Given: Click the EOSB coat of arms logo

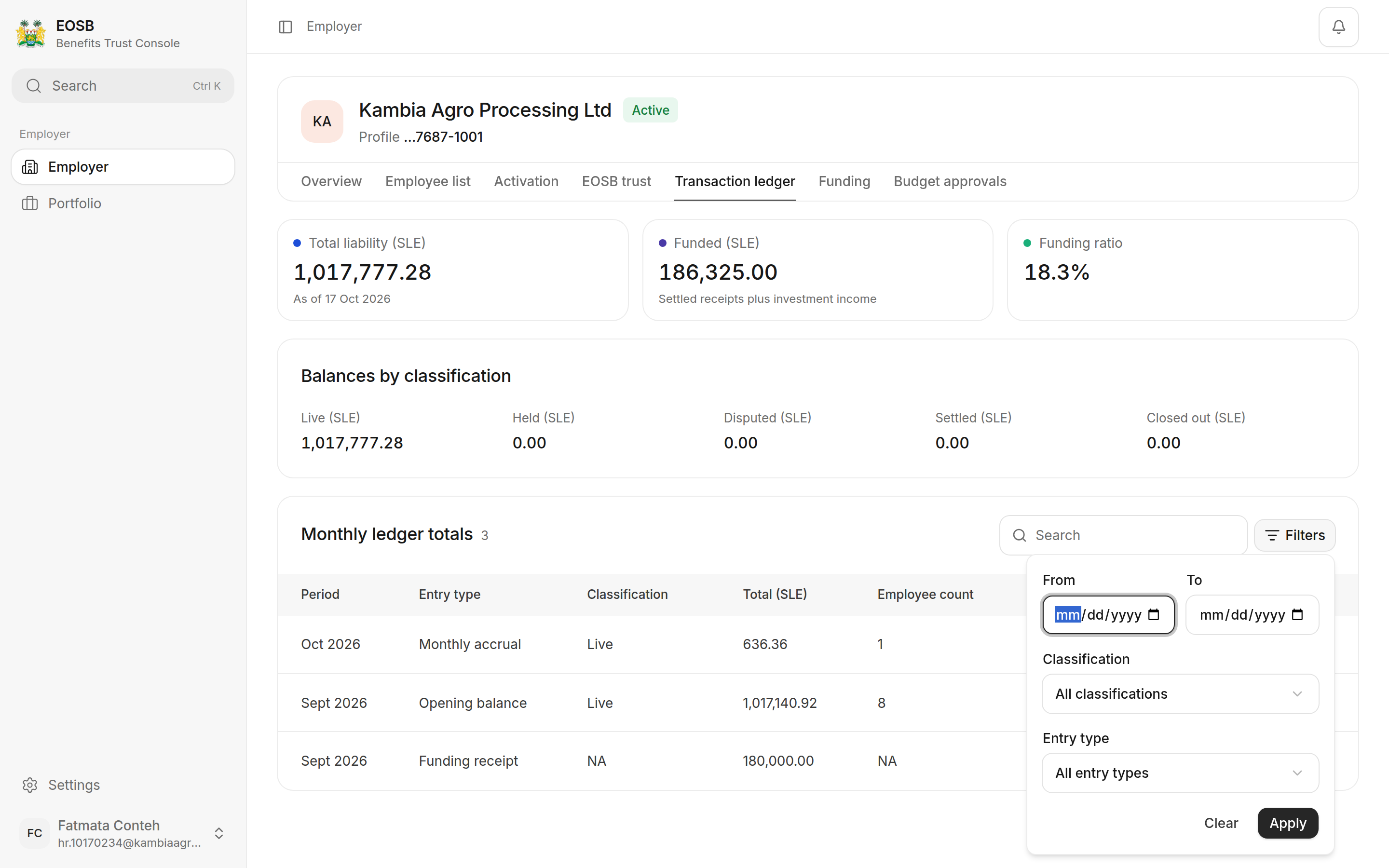Looking at the screenshot, I should [31, 34].
